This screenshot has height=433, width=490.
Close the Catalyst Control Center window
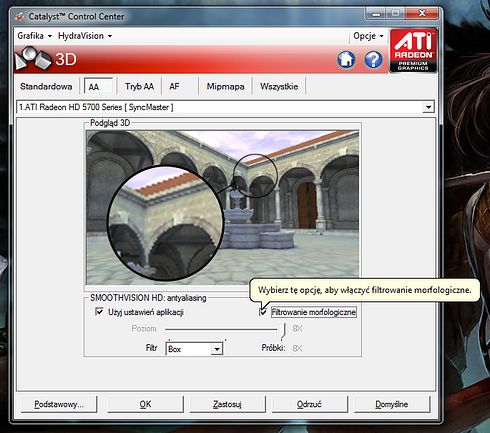[x=422, y=13]
